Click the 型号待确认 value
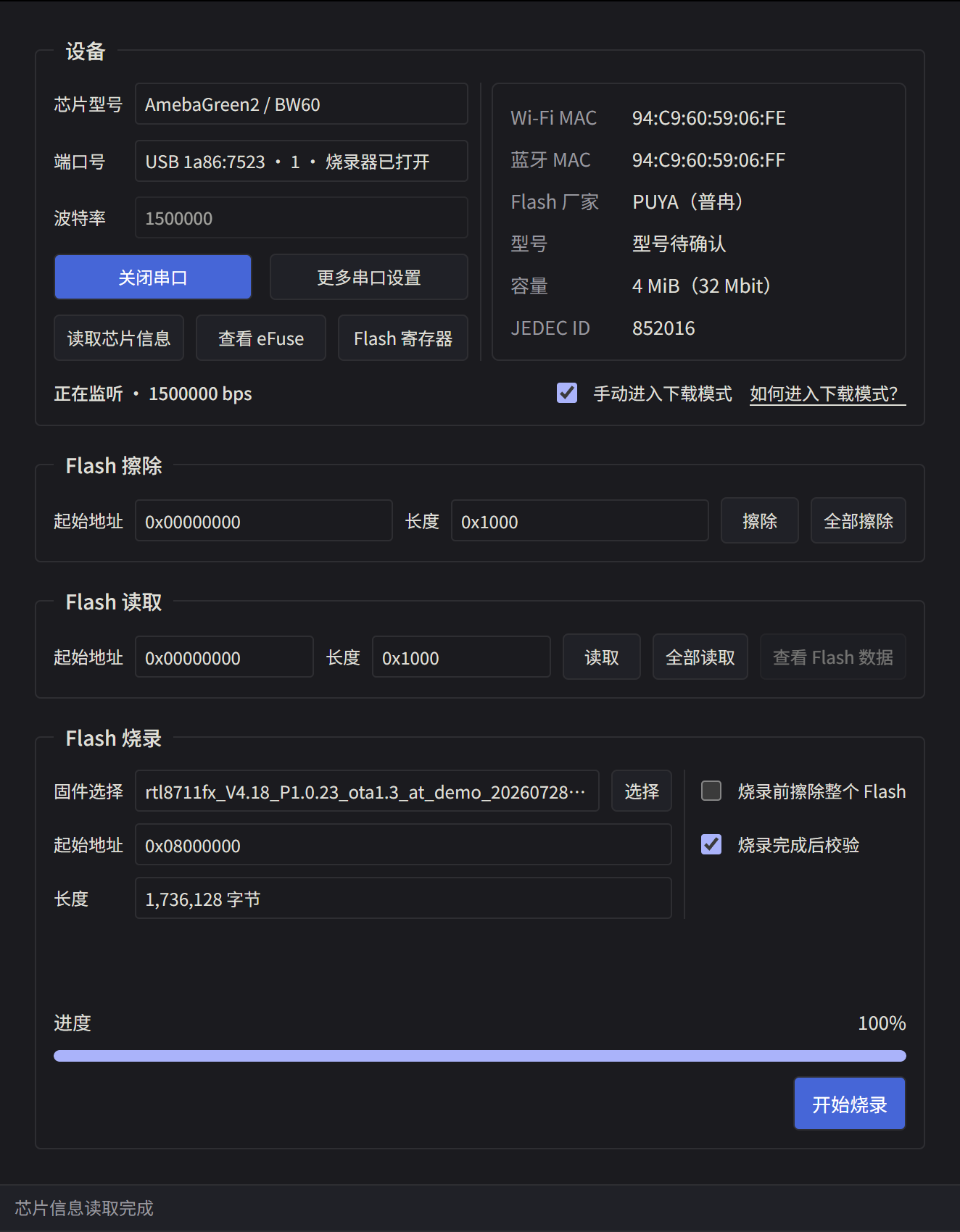The height and width of the screenshot is (1232, 960). point(679,244)
